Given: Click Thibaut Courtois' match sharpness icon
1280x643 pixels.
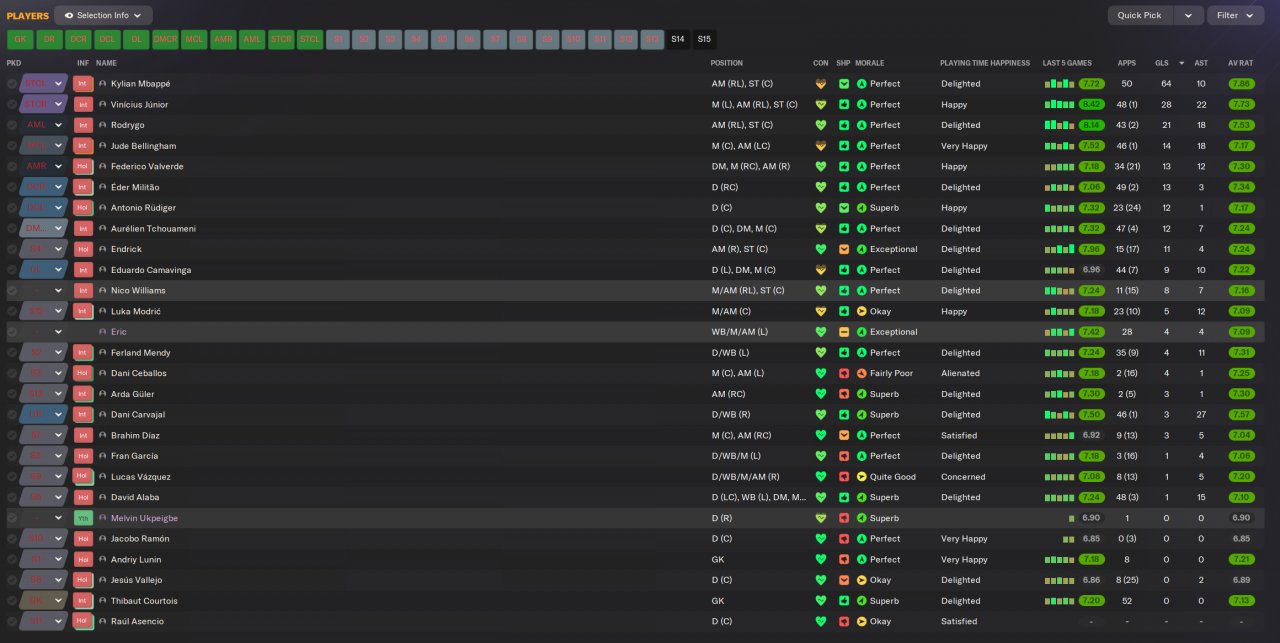Looking at the screenshot, I should pyautogui.click(x=844, y=601).
